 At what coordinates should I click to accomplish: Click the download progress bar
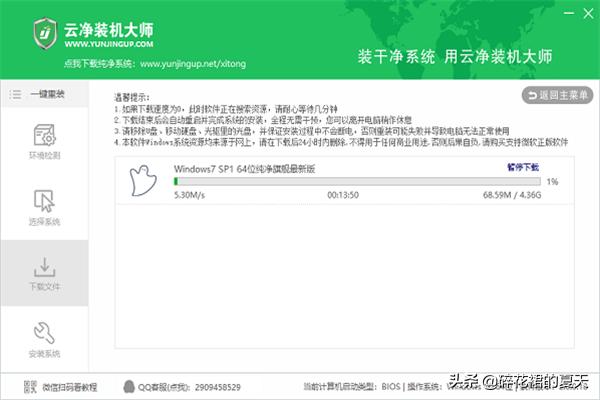pos(357,182)
